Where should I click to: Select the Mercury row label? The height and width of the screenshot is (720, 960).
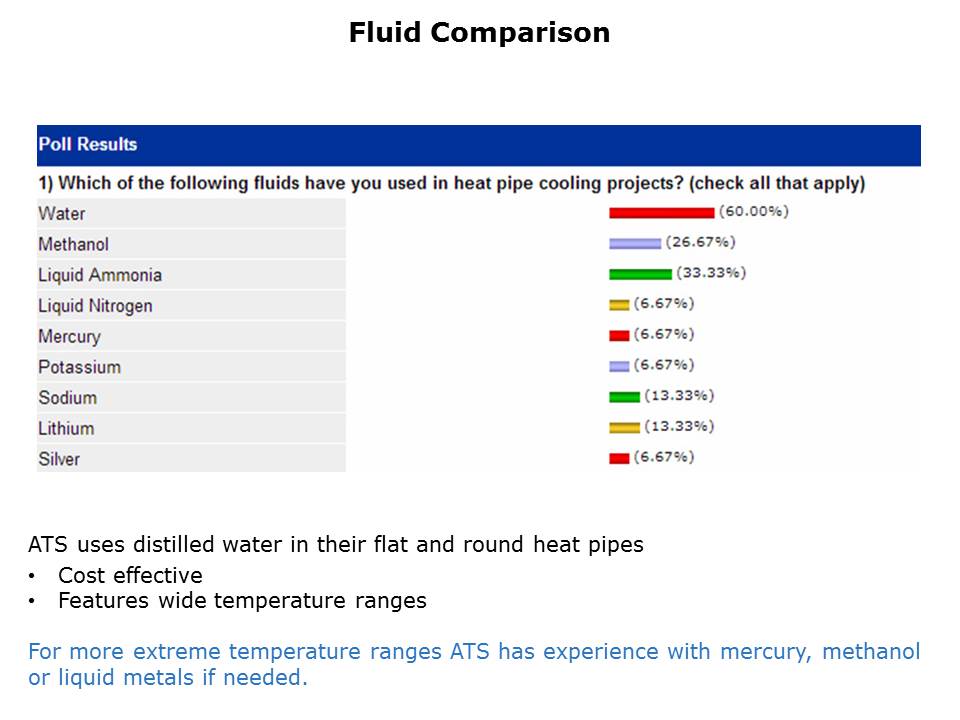click(69, 336)
